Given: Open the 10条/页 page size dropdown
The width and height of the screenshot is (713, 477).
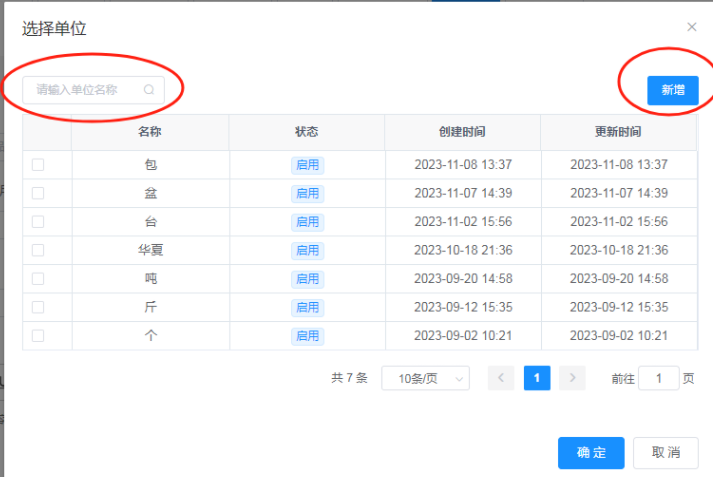Looking at the screenshot, I should coord(425,378).
